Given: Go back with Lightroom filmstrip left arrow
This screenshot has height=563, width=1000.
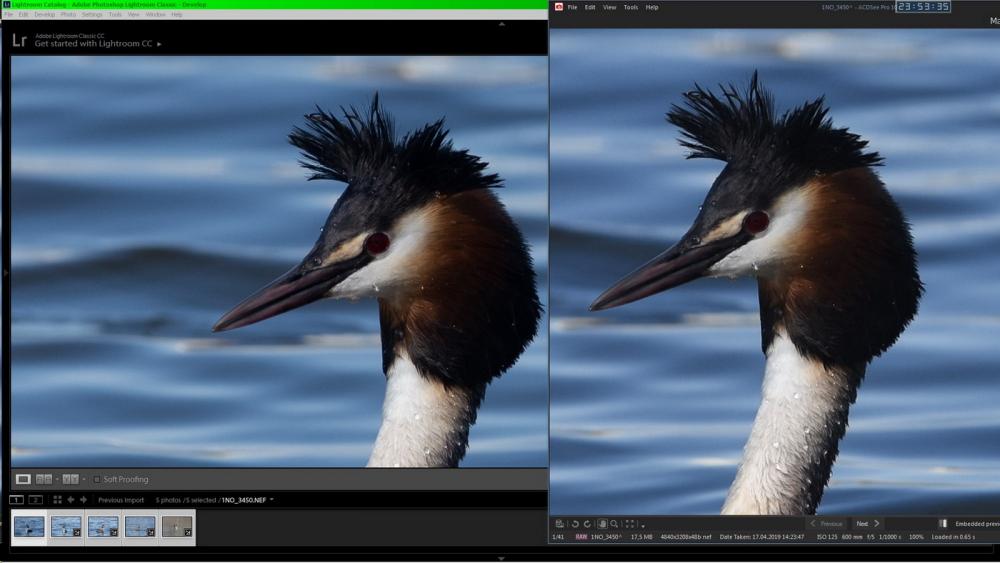Looking at the screenshot, I should click(71, 500).
